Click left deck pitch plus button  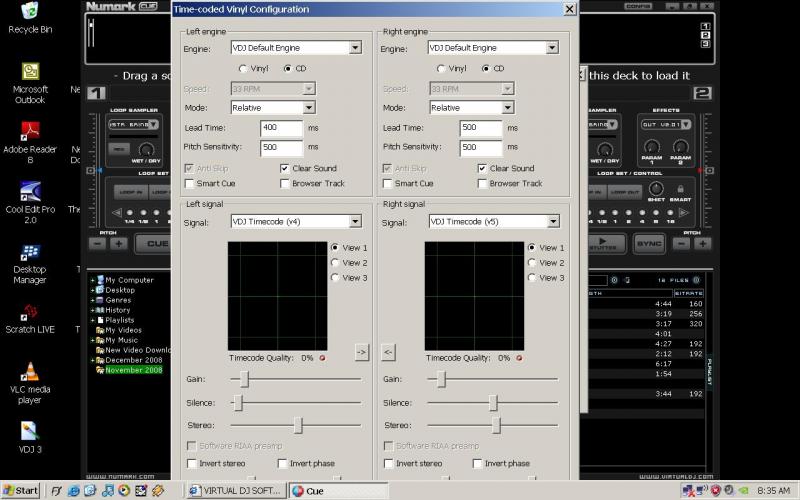pos(119,244)
